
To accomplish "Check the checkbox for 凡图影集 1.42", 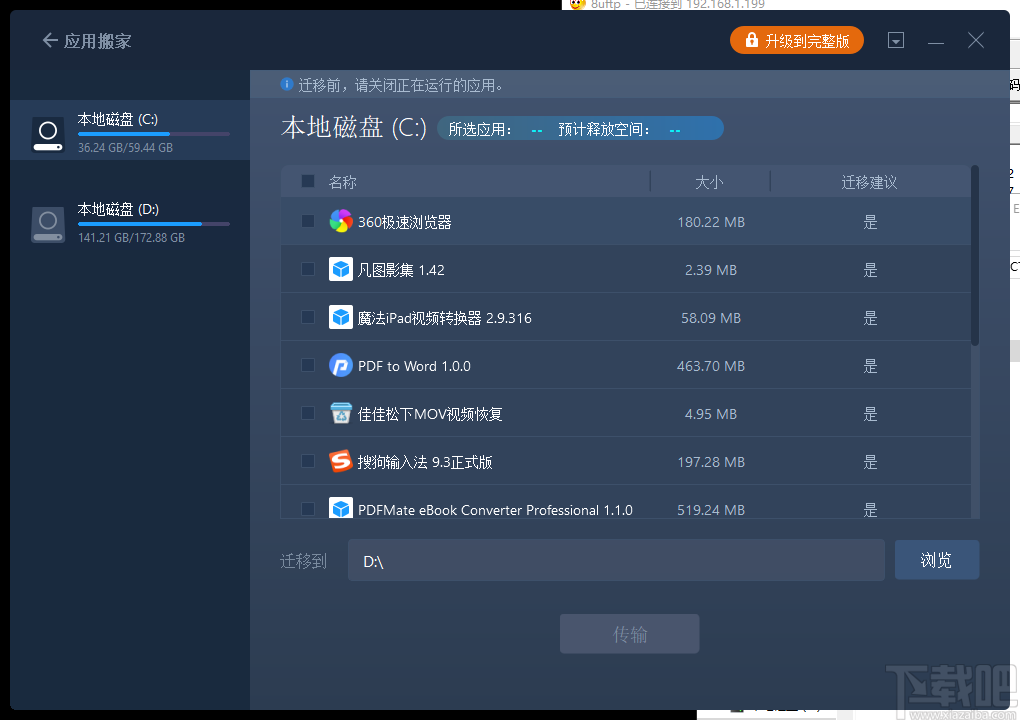I will [307, 269].
